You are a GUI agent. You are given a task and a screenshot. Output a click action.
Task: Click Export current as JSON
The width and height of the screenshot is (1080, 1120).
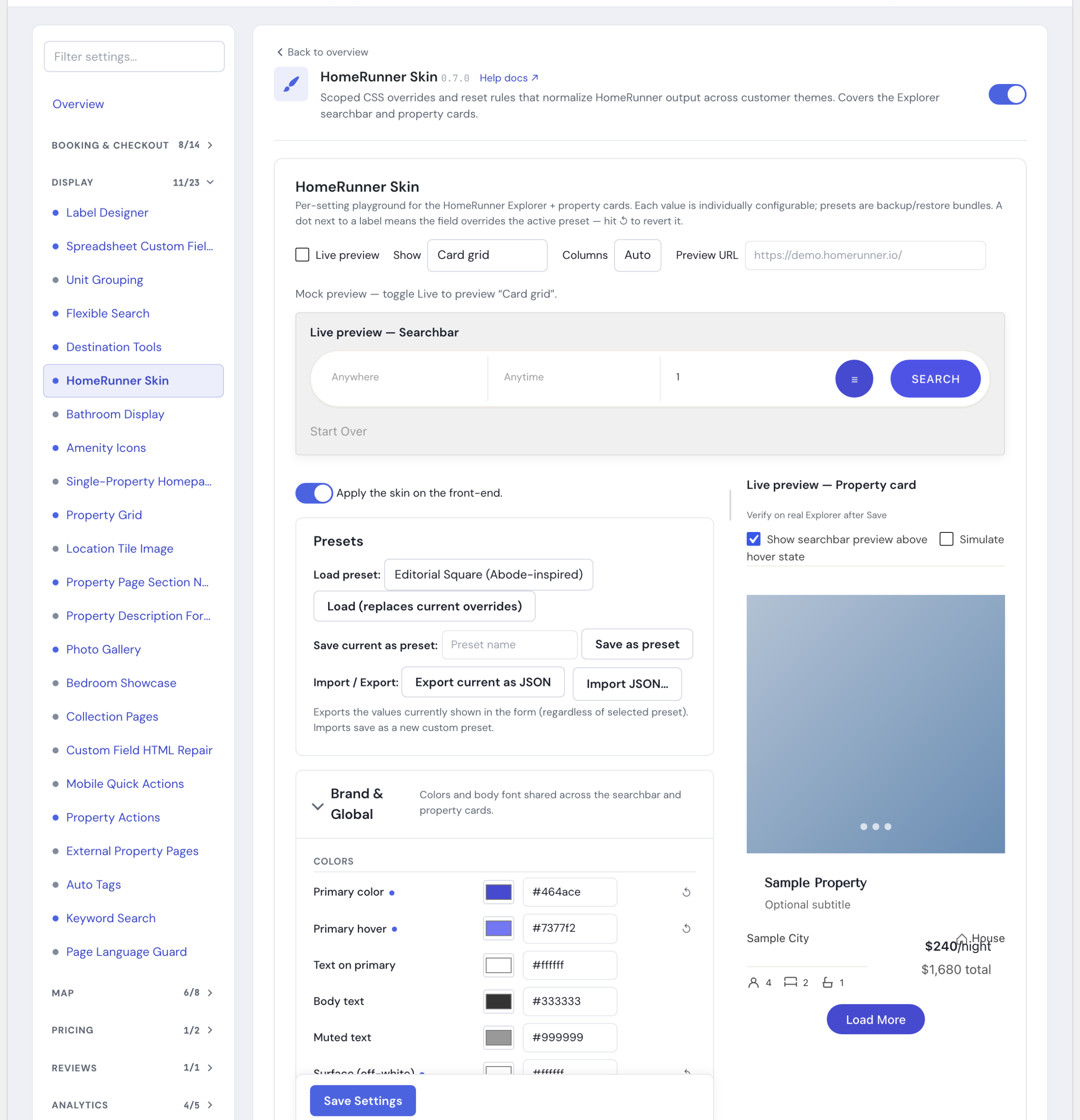[483, 682]
